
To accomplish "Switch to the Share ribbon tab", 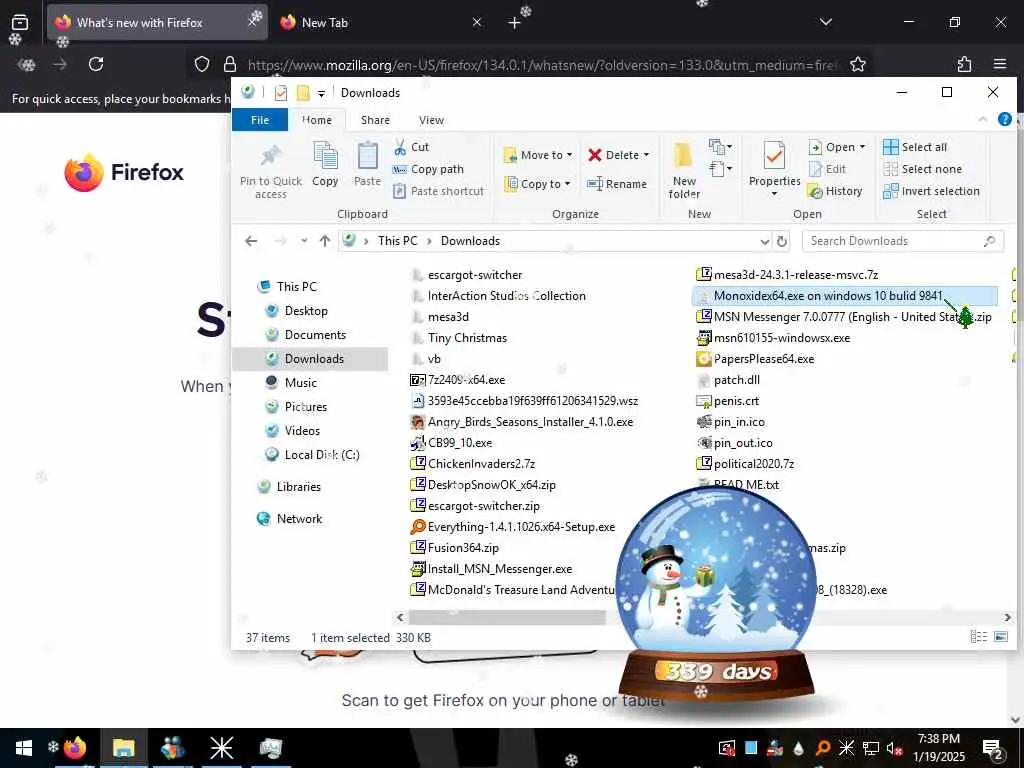I will (375, 120).
